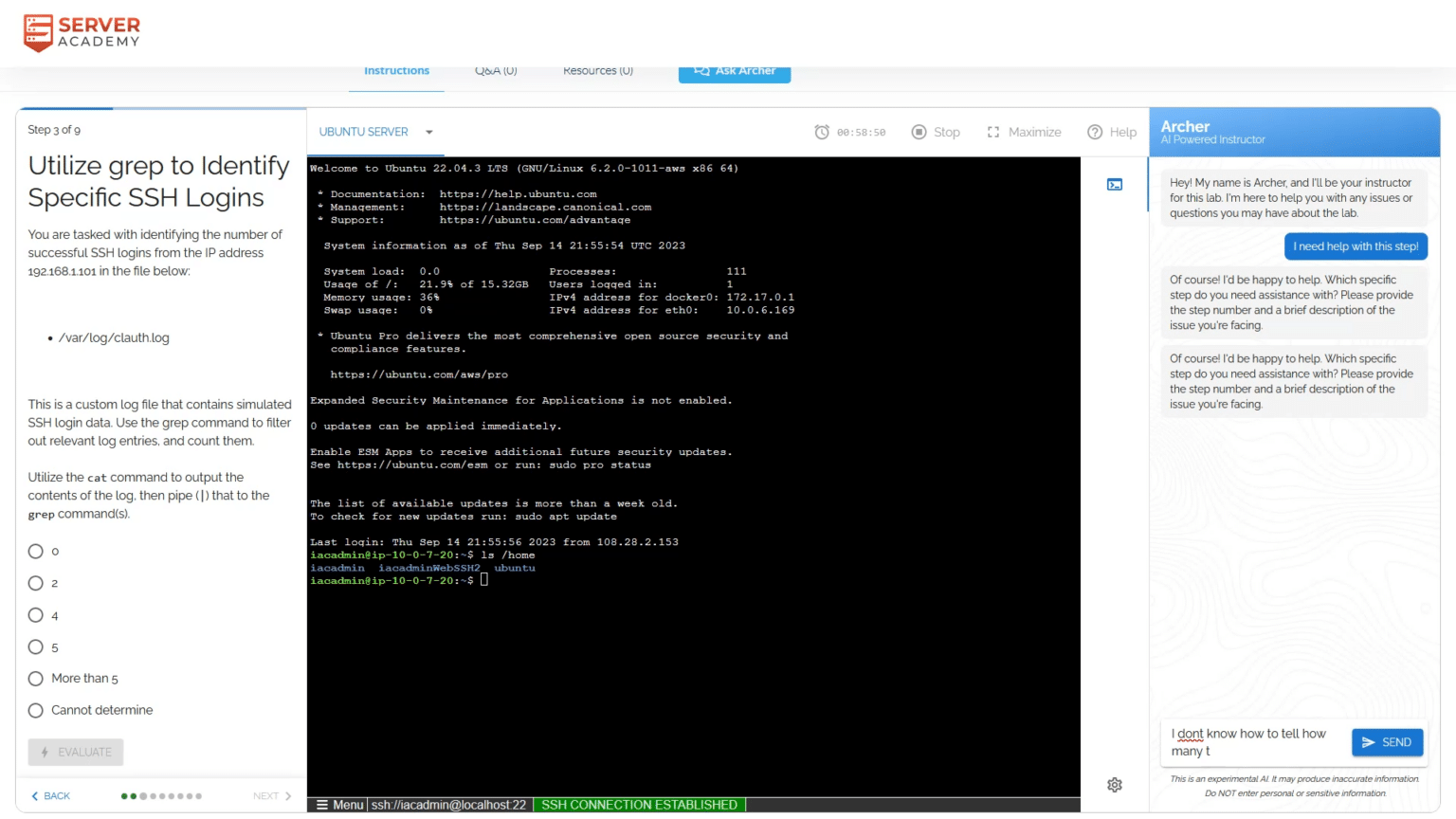Viewport: 1456px width, 819px height.
Task: Click the Stop lab icon
Action: [919, 132]
